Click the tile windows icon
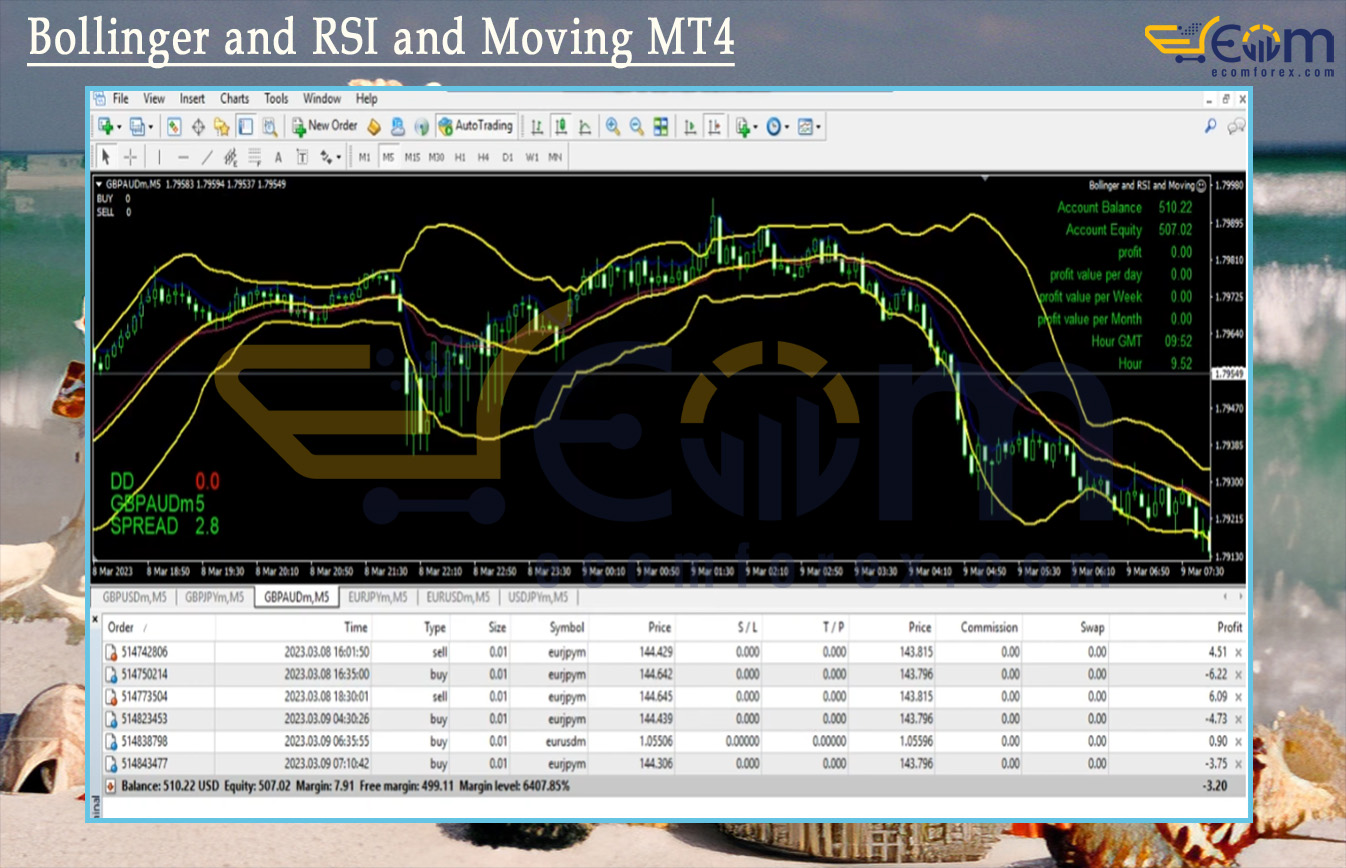 [661, 126]
